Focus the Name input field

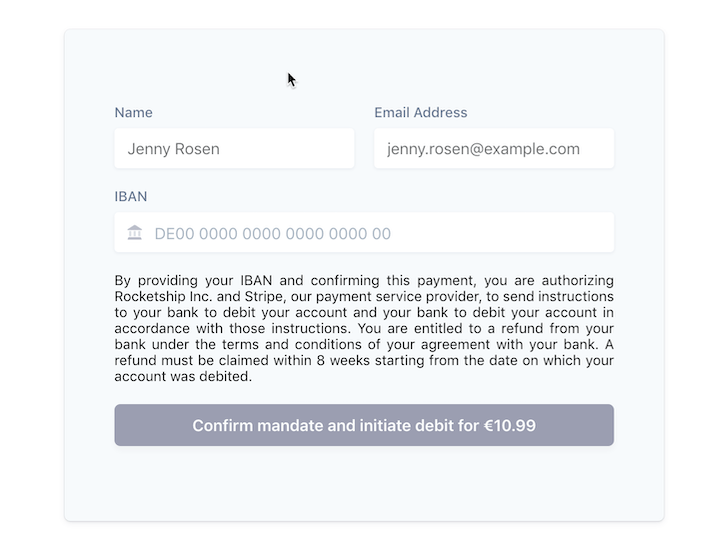[x=234, y=148]
